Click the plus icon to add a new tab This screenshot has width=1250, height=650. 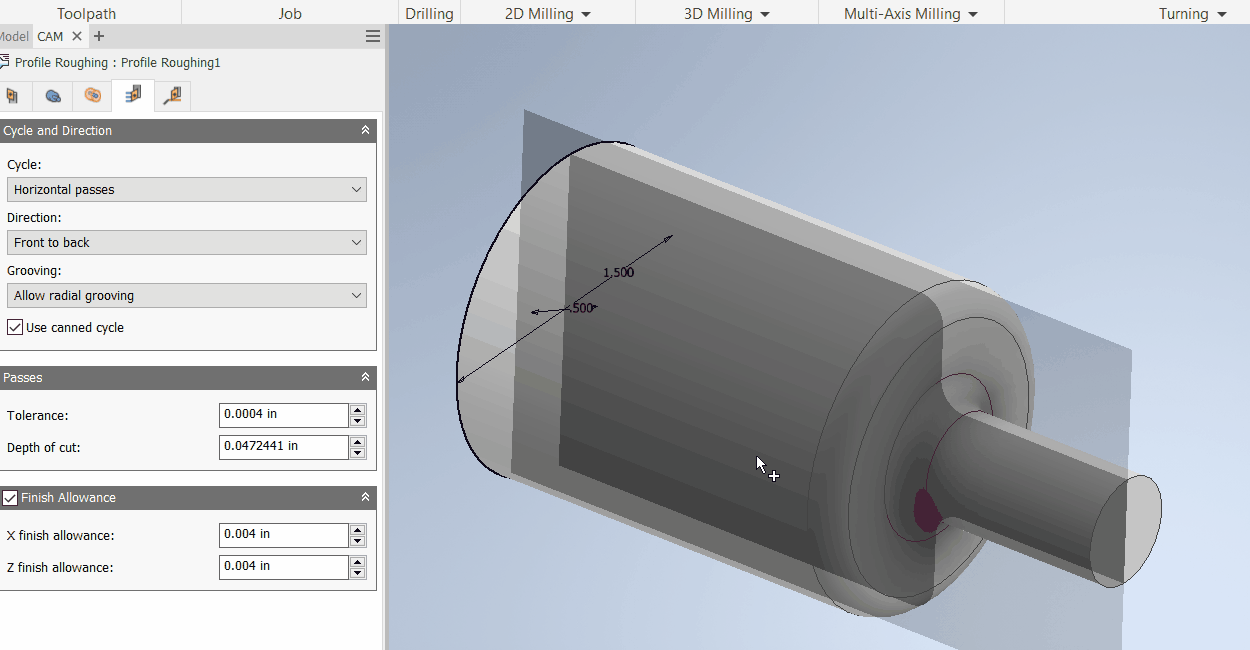(x=98, y=36)
